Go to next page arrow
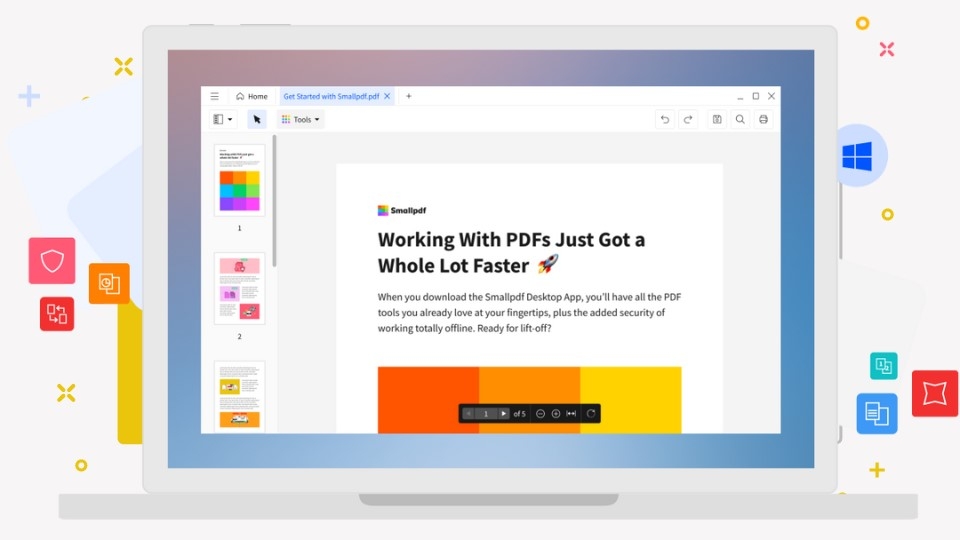This screenshot has height=540, width=960. [503, 413]
